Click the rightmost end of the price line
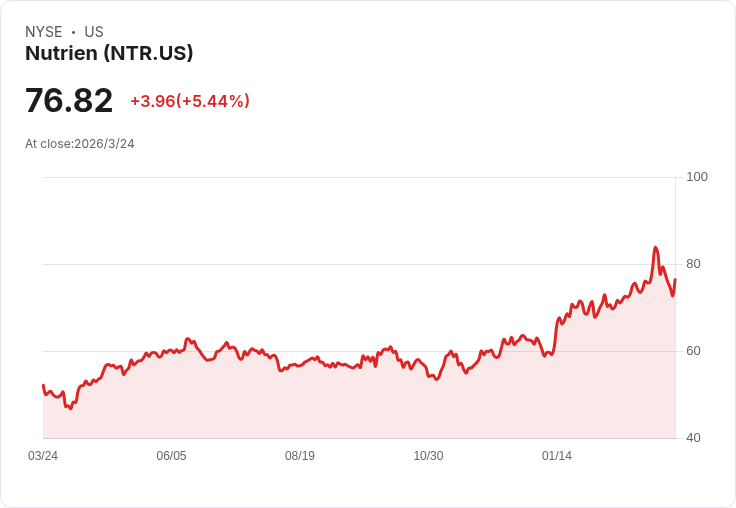 [x=675, y=280]
